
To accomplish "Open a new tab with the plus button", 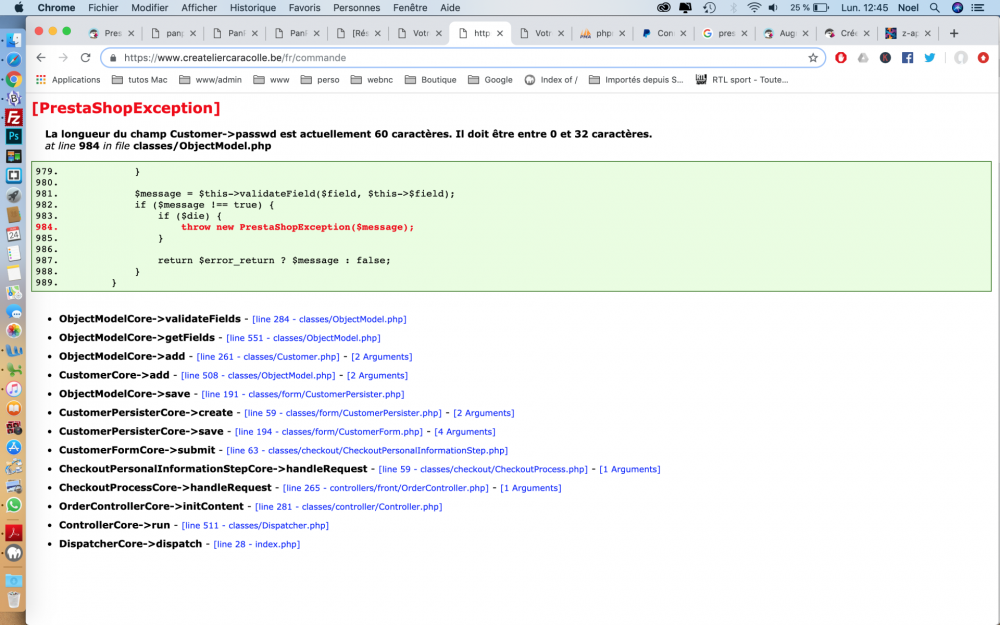I will pyautogui.click(x=953, y=33).
